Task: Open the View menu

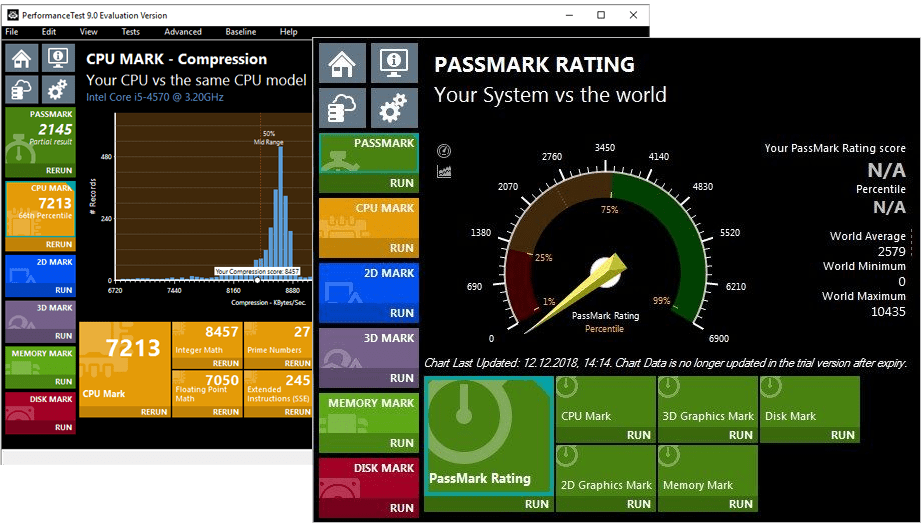Action: tap(89, 32)
